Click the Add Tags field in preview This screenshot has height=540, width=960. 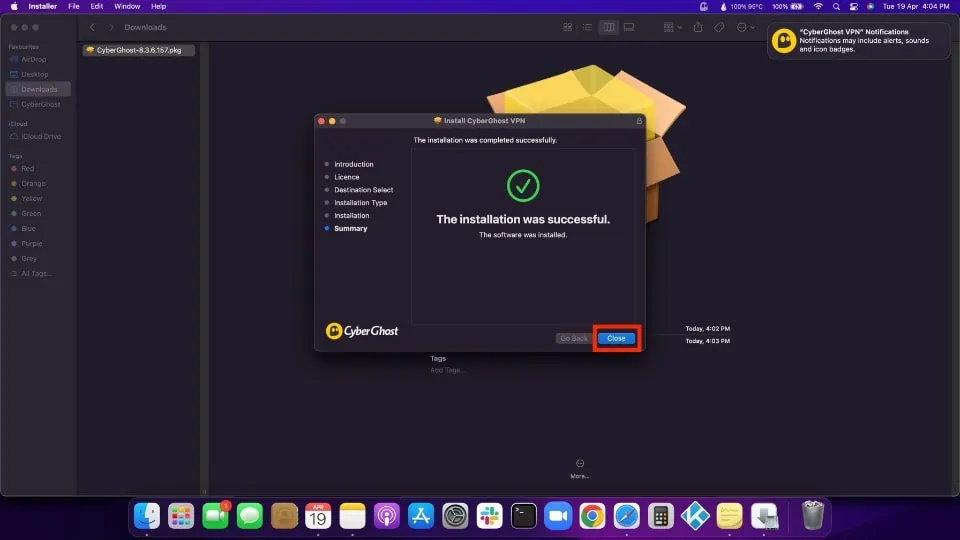(x=447, y=370)
